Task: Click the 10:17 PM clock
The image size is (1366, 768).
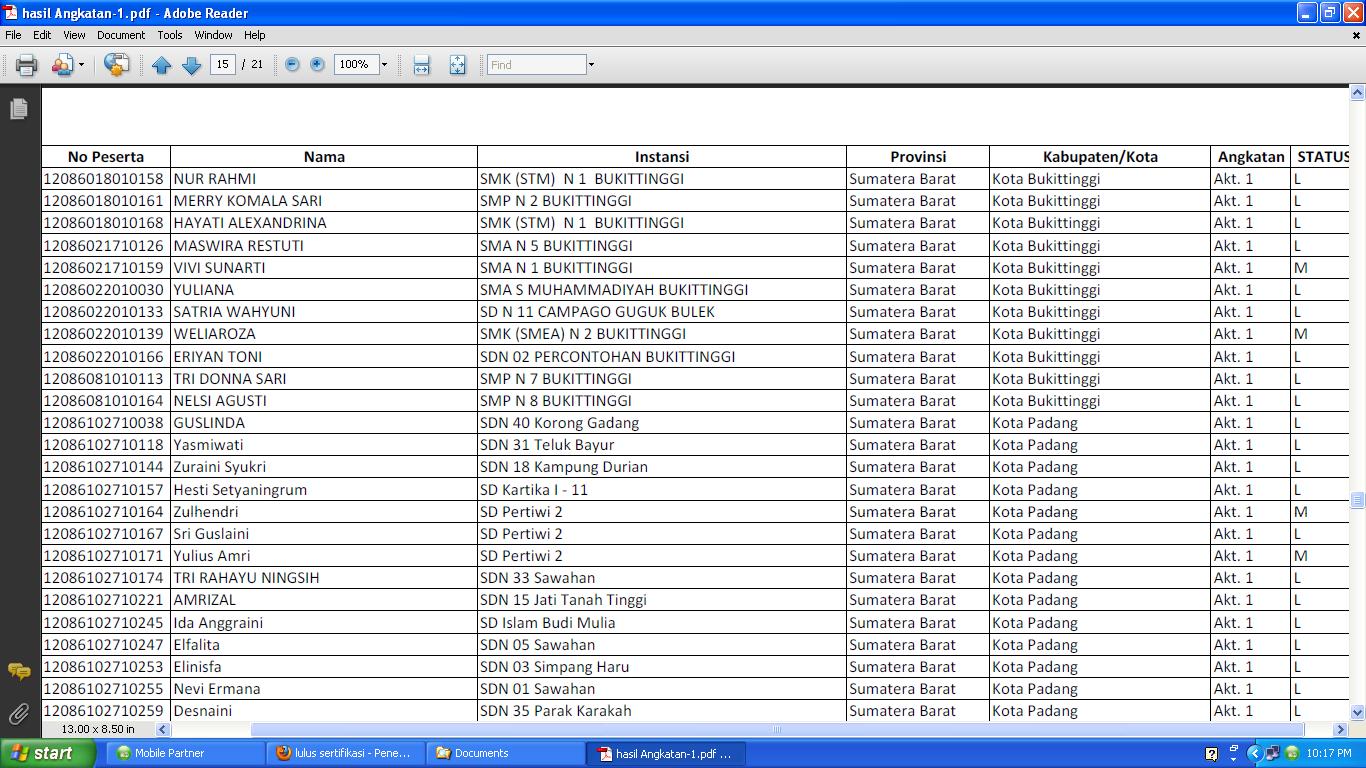Action: click(x=1330, y=753)
